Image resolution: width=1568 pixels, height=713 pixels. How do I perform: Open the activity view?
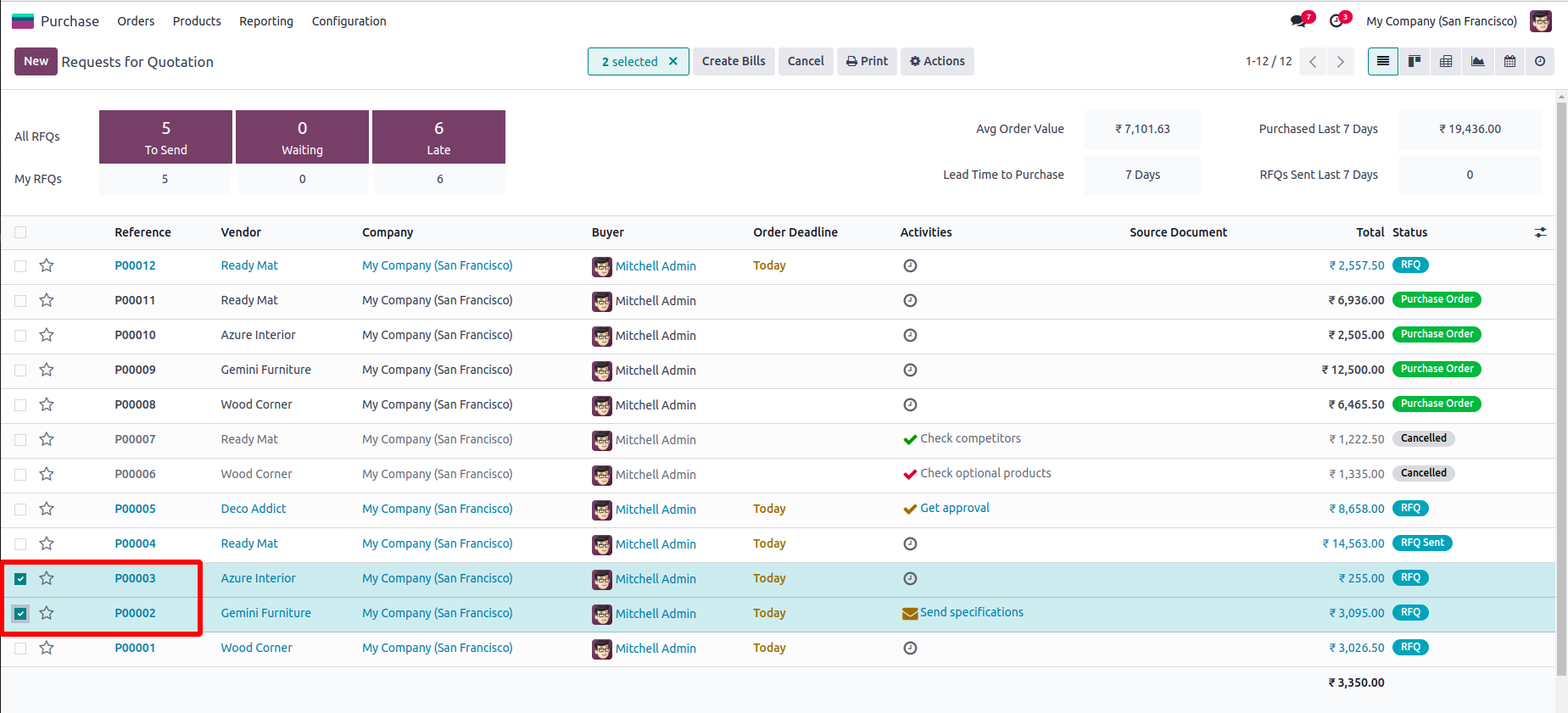[1540, 61]
